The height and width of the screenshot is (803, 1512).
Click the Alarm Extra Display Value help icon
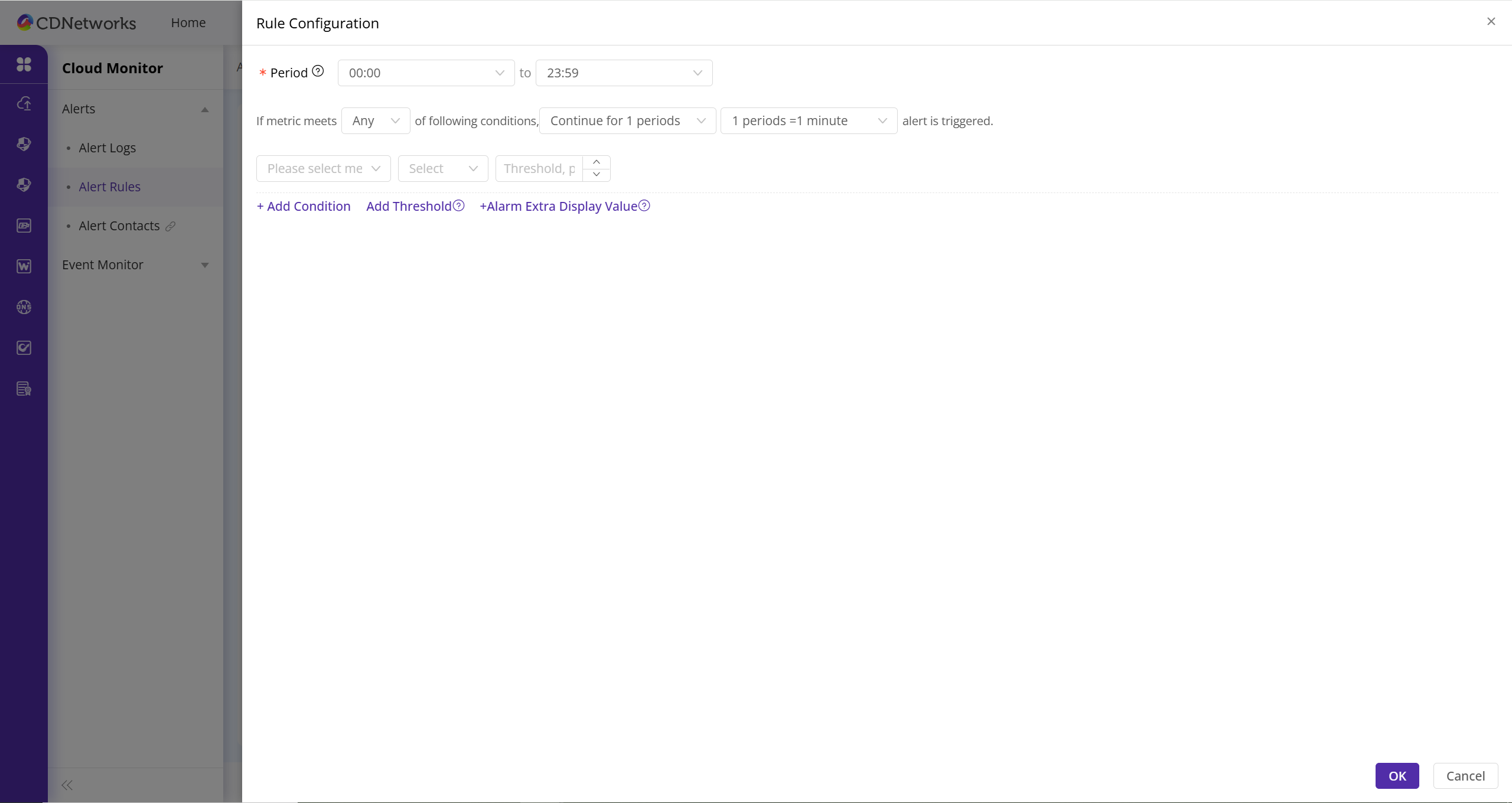coord(644,205)
